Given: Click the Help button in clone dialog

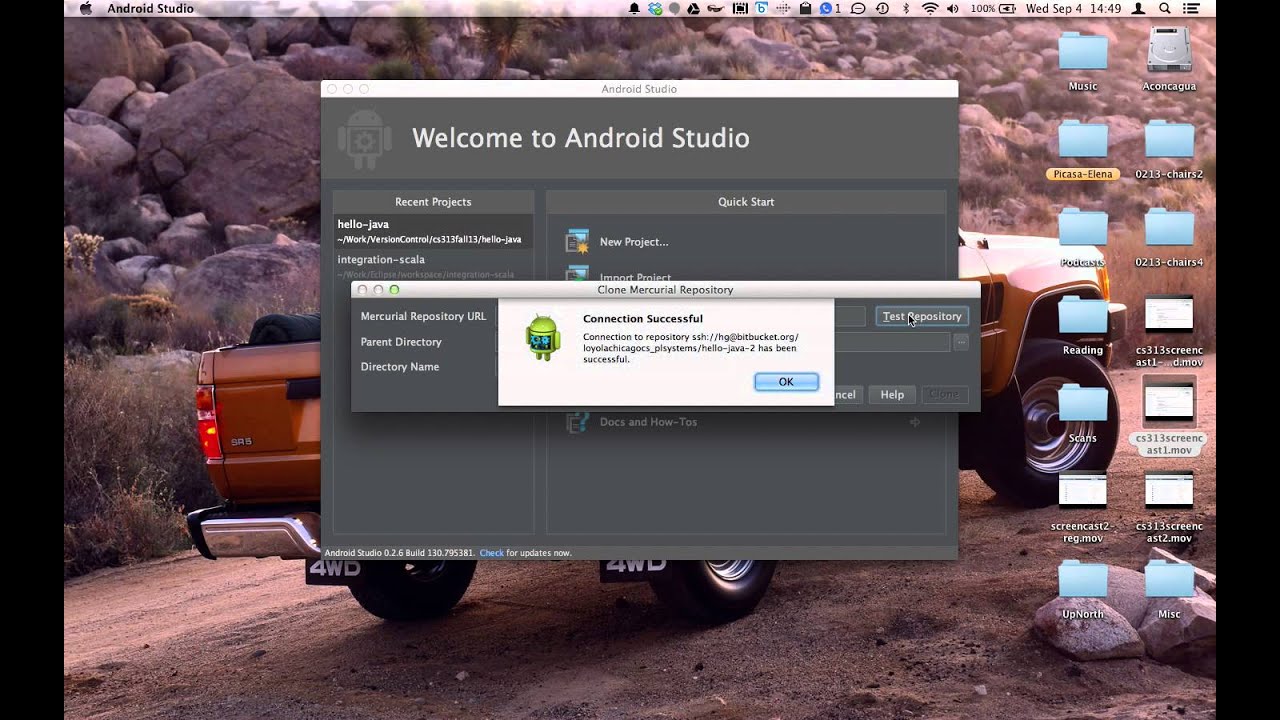Looking at the screenshot, I should point(892,395).
